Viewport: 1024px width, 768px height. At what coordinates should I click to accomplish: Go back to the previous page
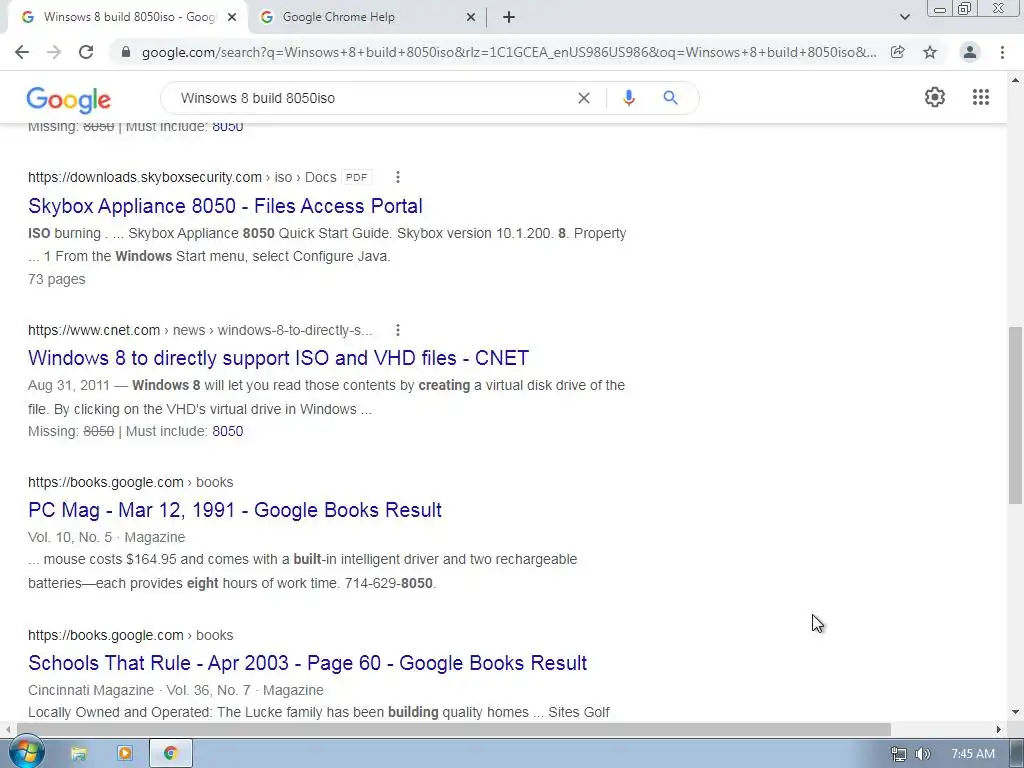(22, 52)
